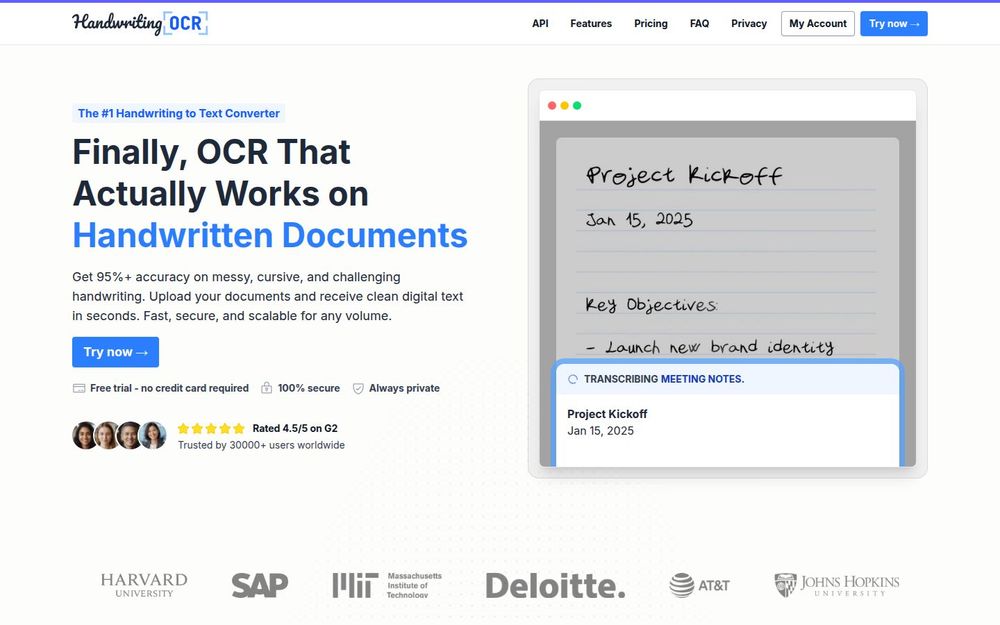Click the Harvard University logo

click(144, 585)
